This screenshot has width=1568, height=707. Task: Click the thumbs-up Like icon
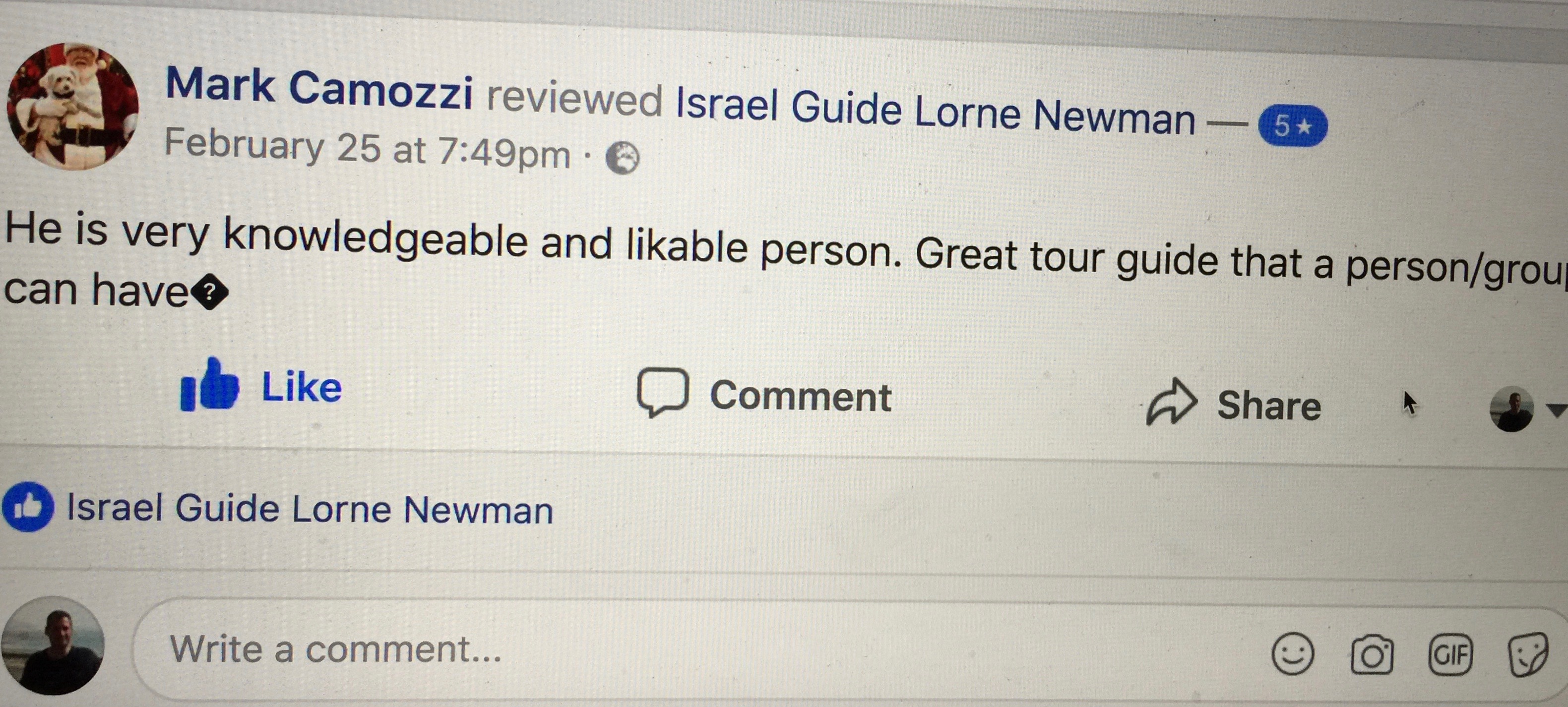pyautogui.click(x=209, y=386)
